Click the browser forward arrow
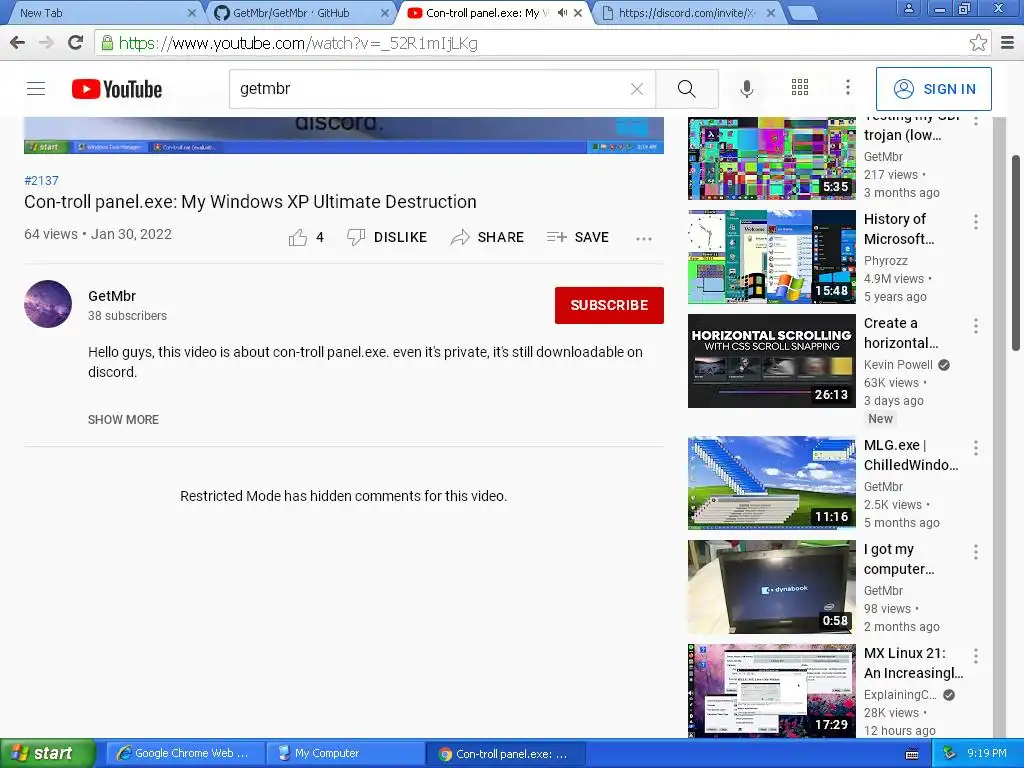 click(x=46, y=43)
